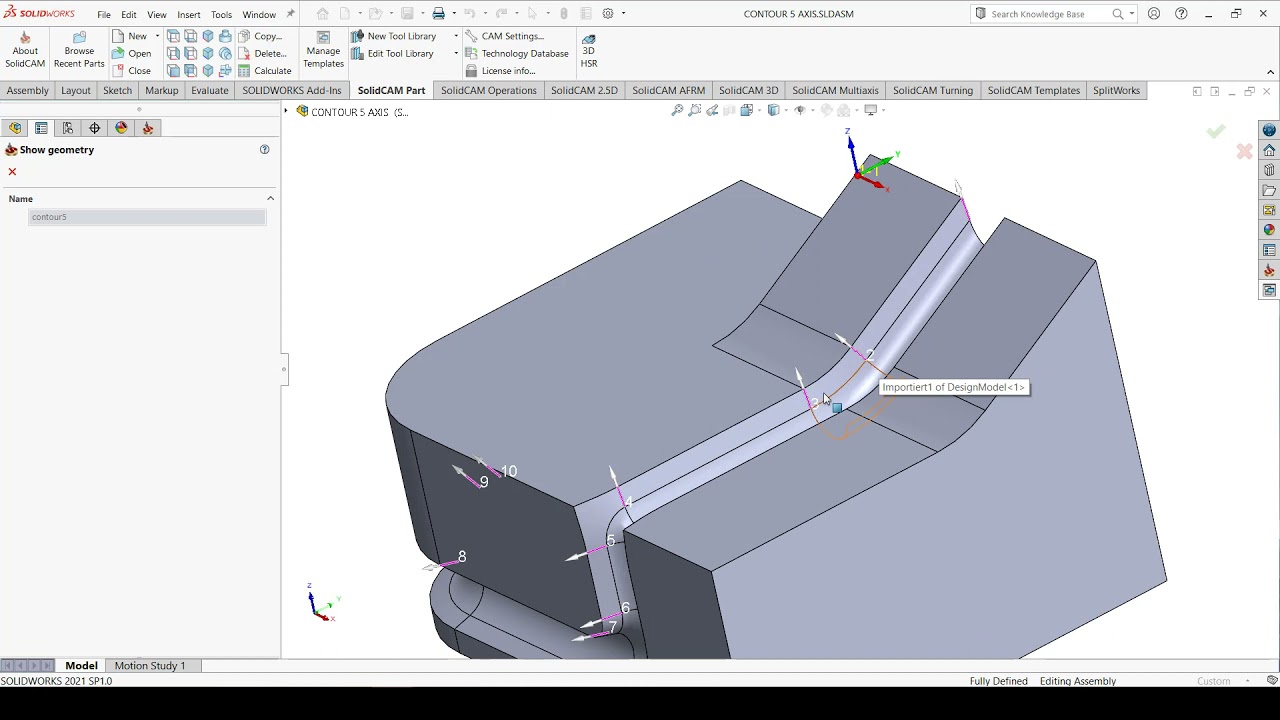This screenshot has height=720, width=1280.
Task: Open the Insert menu
Action: pyautogui.click(x=189, y=15)
